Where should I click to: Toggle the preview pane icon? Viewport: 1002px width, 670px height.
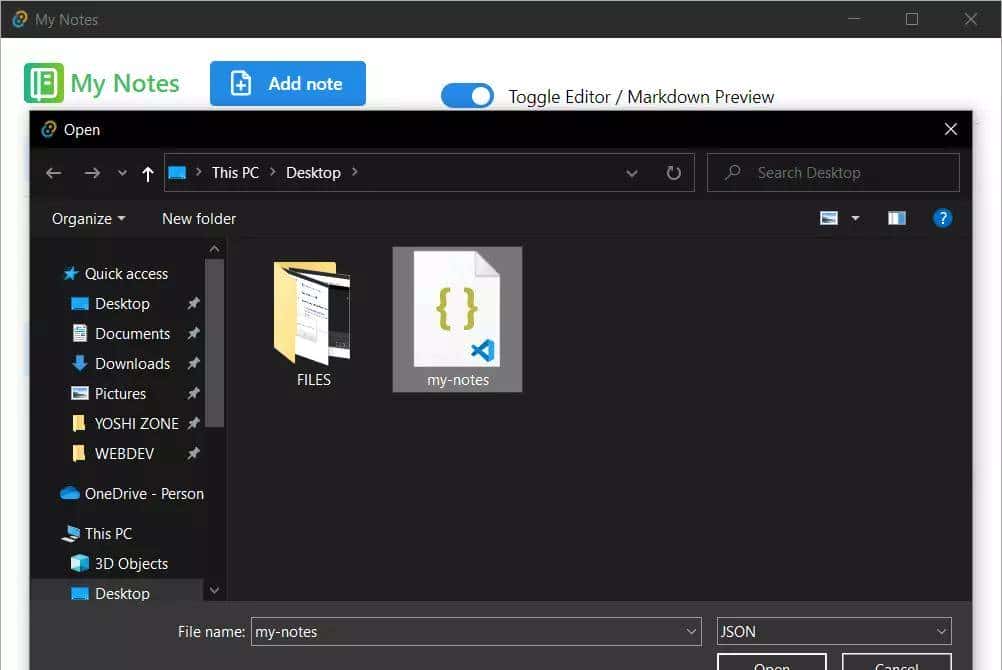pos(896,218)
